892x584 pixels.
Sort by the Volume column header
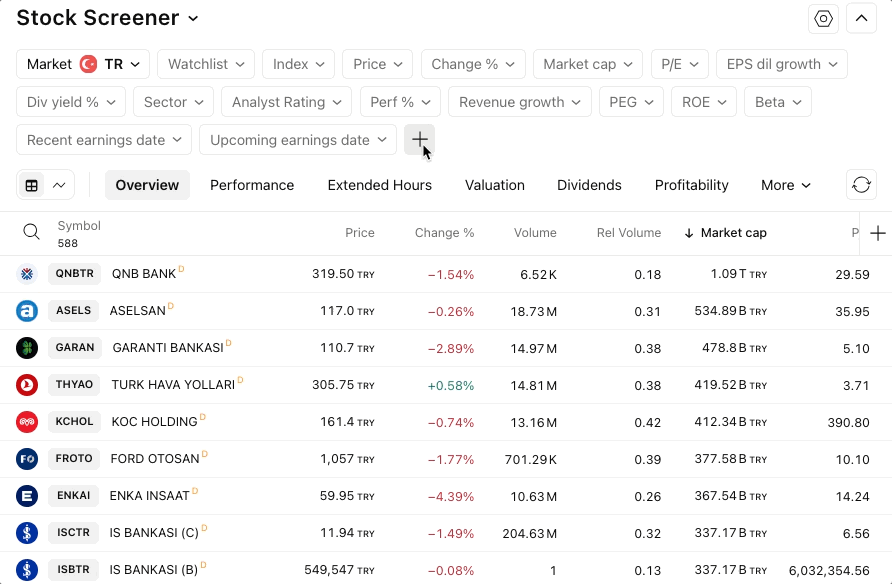tap(535, 233)
